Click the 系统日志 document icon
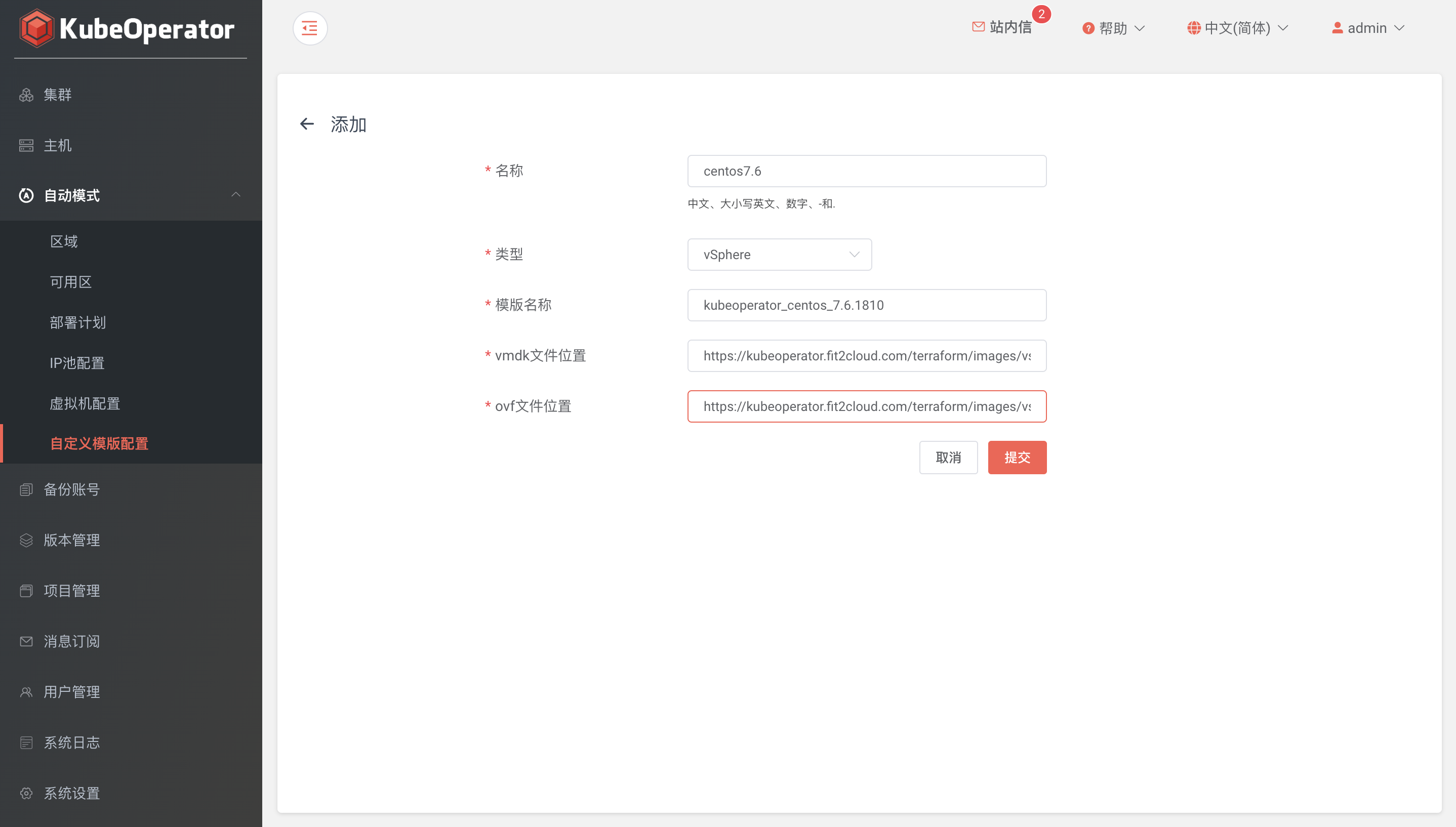Screen dimensions: 1456x827 pyautogui.click(x=26, y=742)
